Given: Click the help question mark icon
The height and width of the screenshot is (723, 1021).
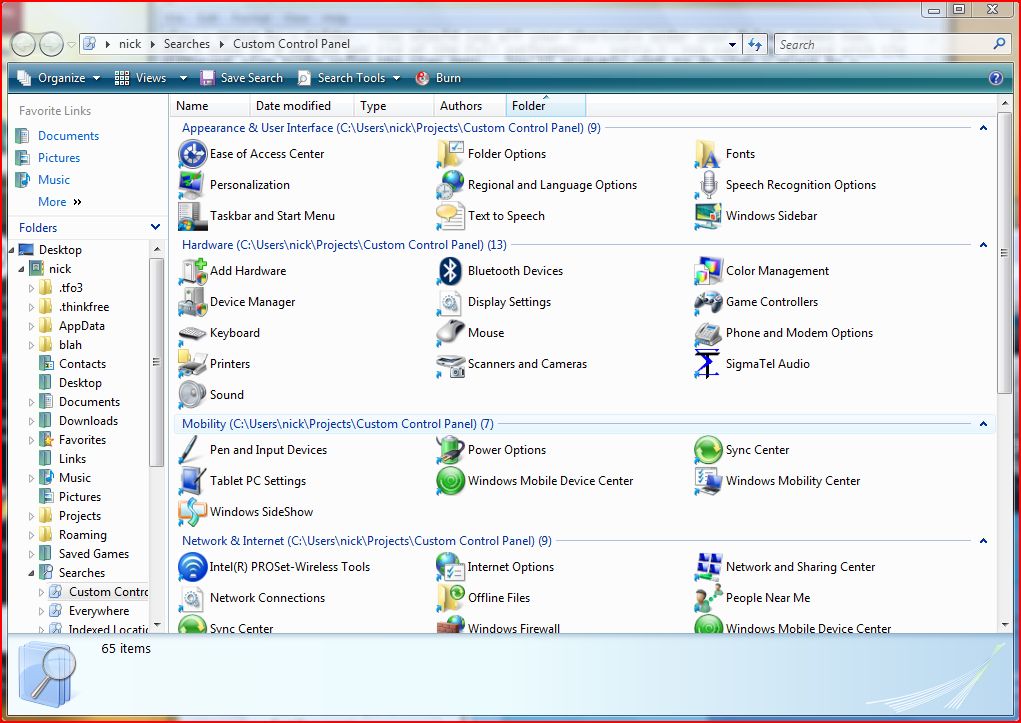Looking at the screenshot, I should [x=996, y=78].
